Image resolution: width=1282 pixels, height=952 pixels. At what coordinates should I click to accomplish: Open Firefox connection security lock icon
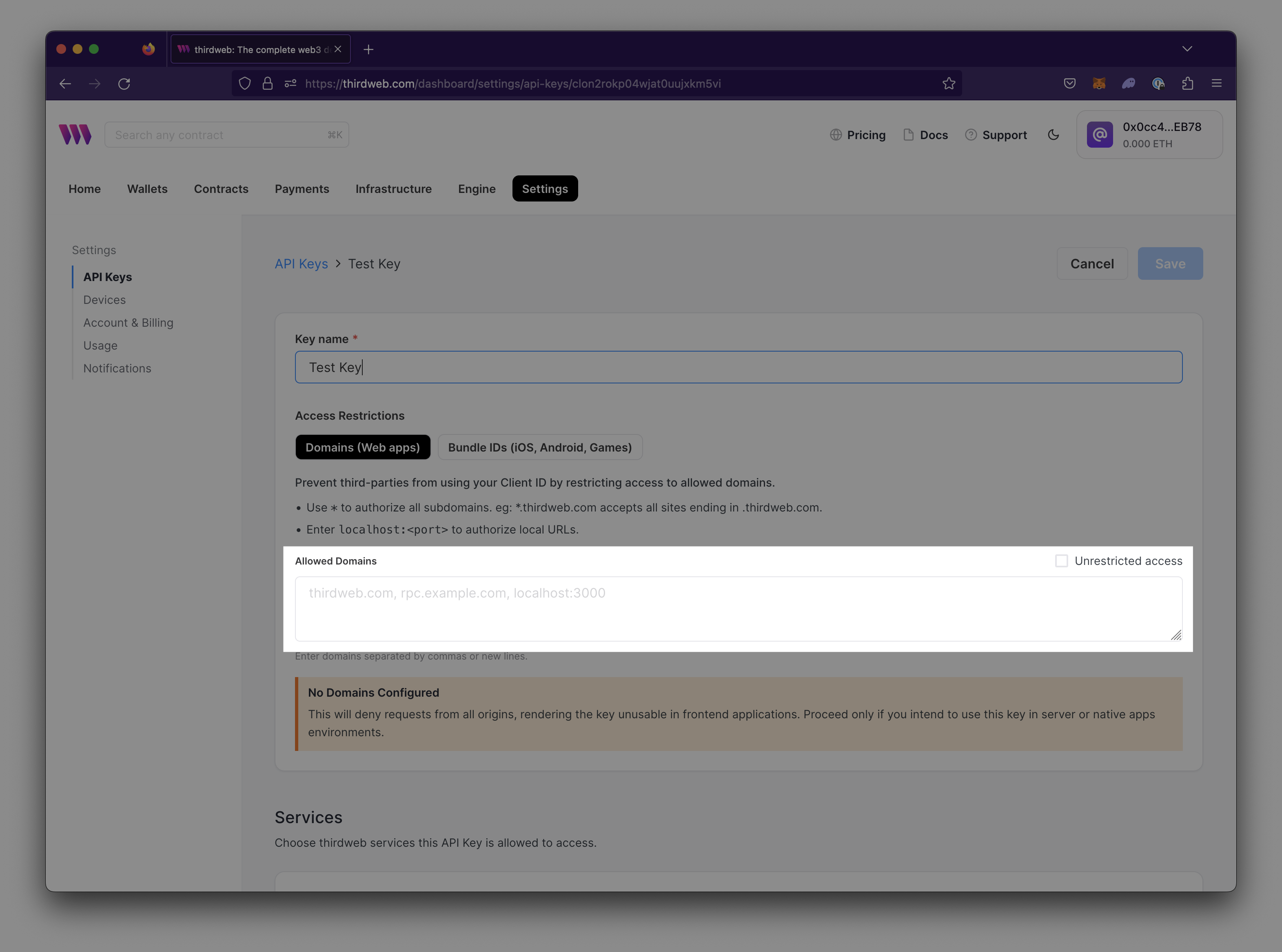pyautogui.click(x=267, y=84)
